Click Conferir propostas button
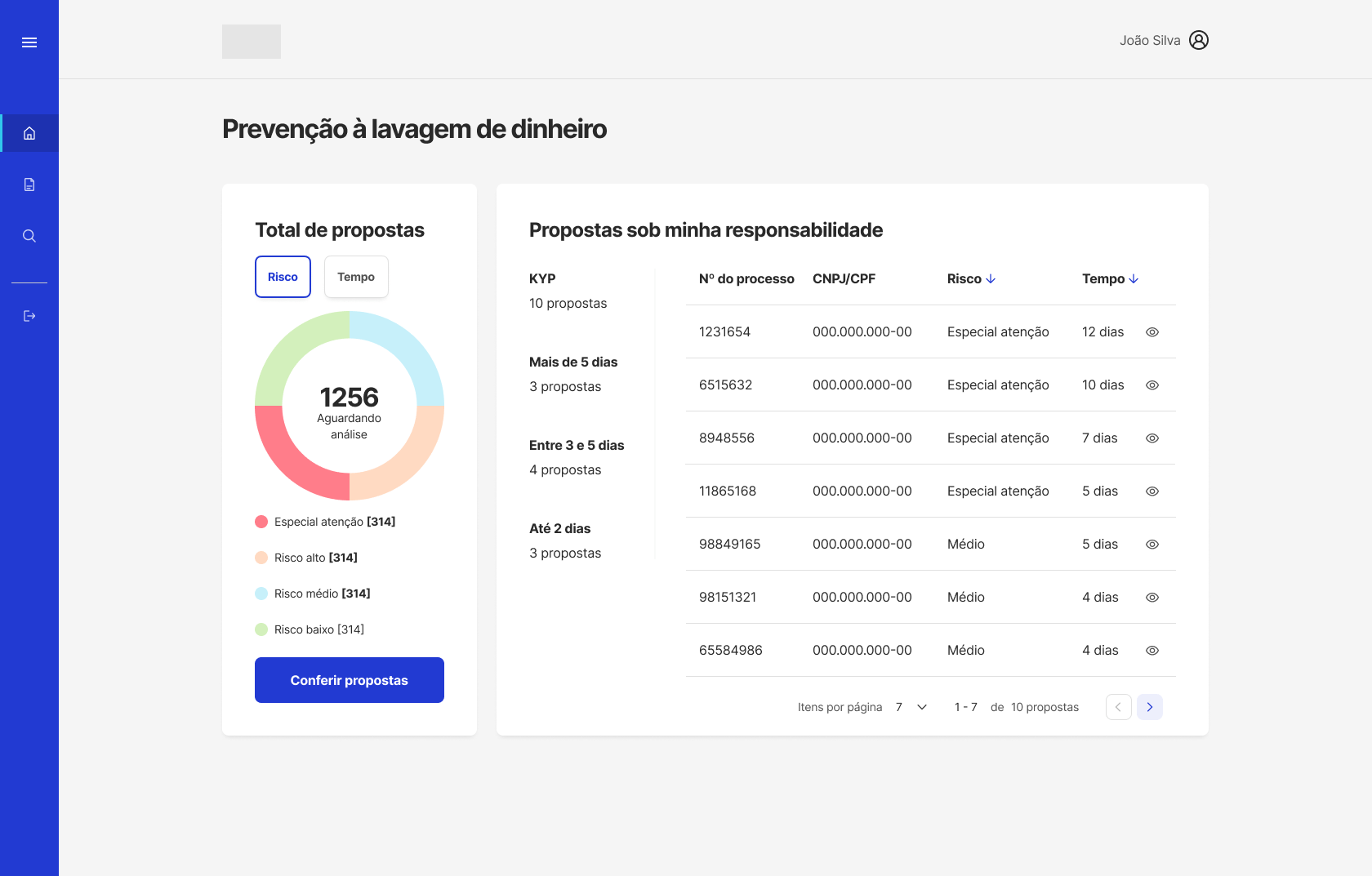Viewport: 1372px width, 876px height. (x=349, y=680)
